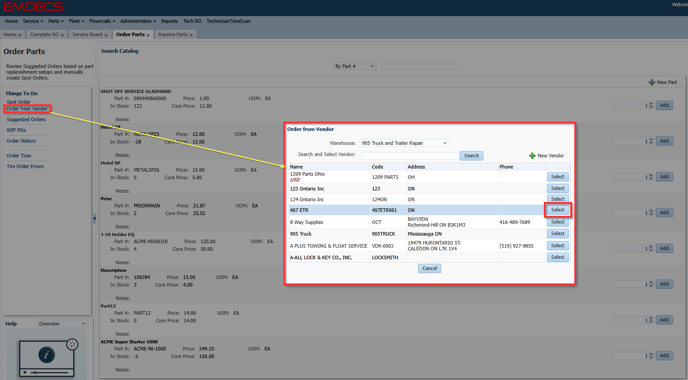Add SHUT OFF SERVICE GLADHAND part
688x380 pixels.
point(664,105)
